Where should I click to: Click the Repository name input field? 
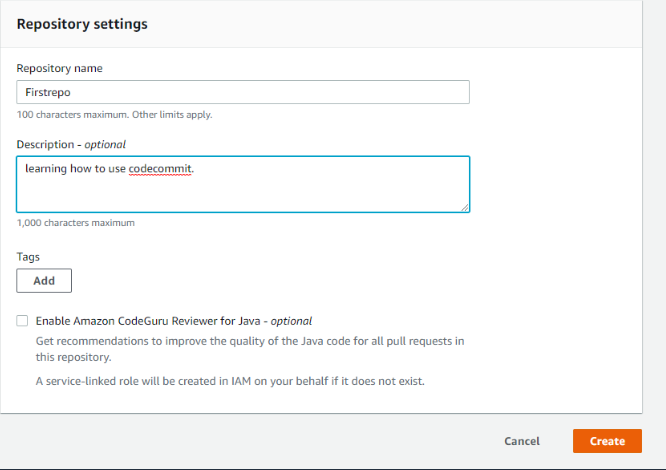pos(243,92)
